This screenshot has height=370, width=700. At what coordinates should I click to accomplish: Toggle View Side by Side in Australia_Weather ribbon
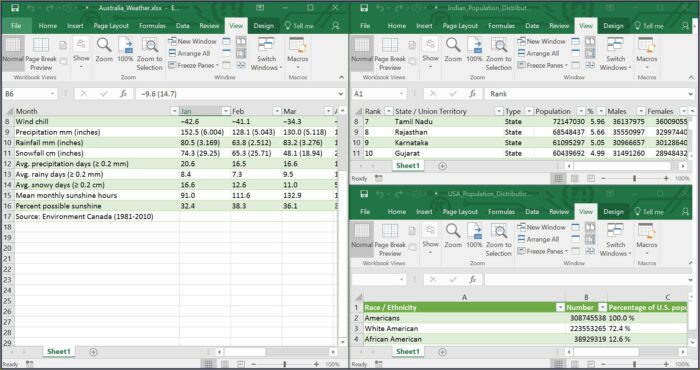point(241,42)
